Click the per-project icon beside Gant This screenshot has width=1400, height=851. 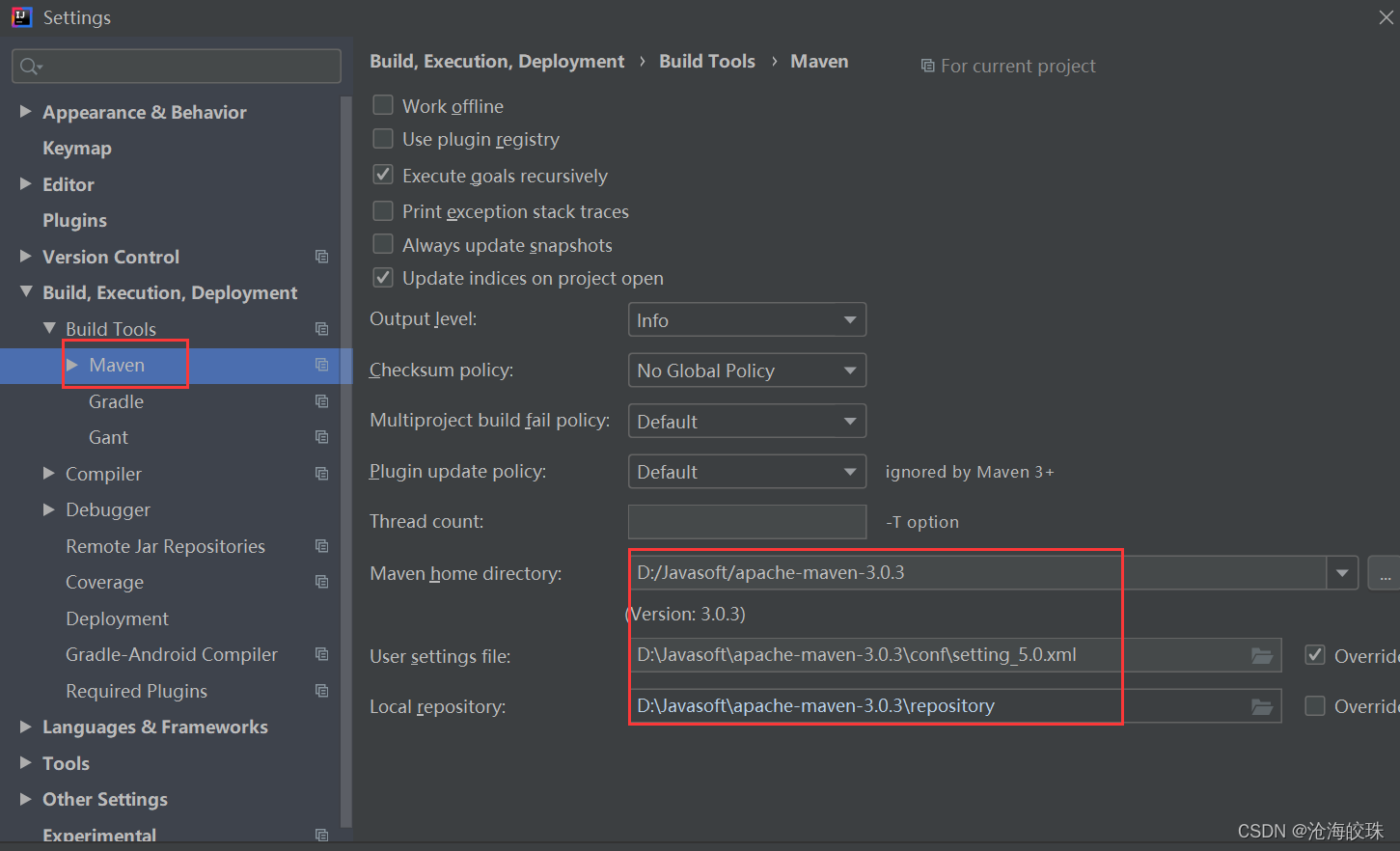[x=322, y=437]
